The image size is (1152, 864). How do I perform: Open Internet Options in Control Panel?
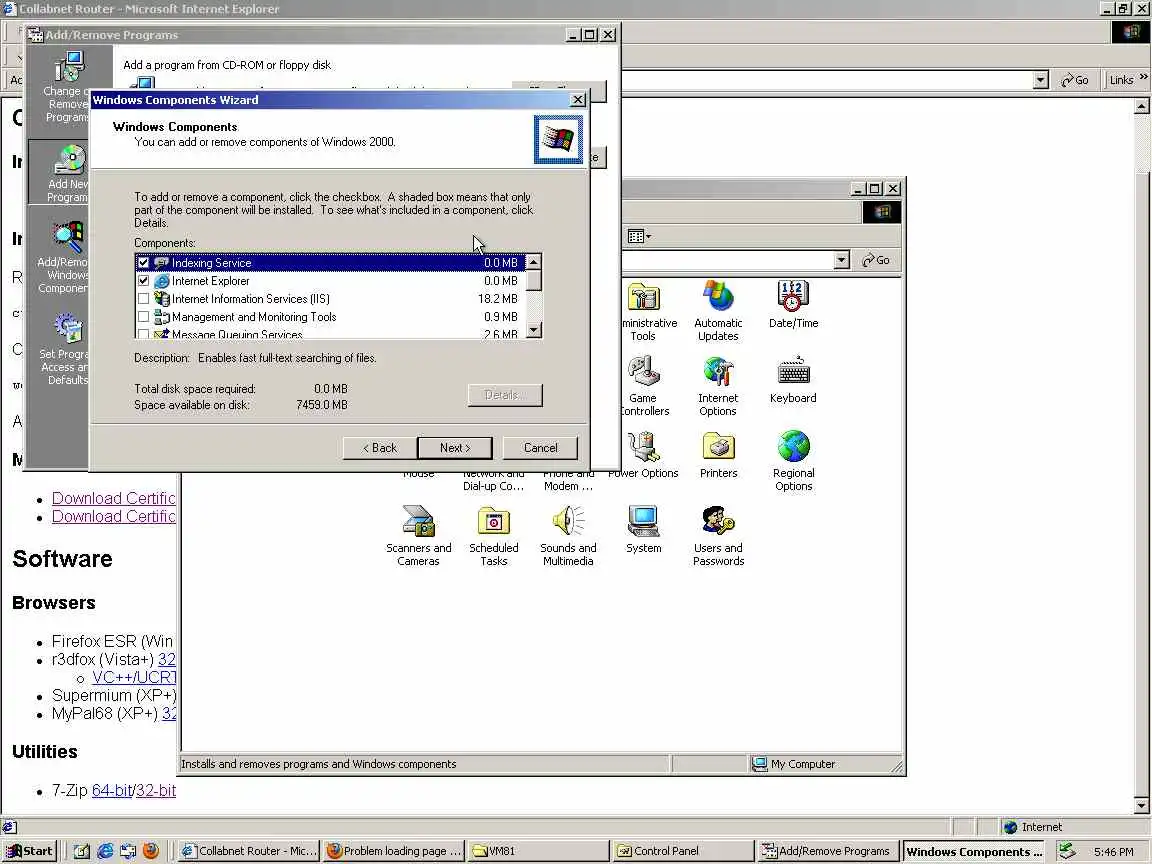718,386
